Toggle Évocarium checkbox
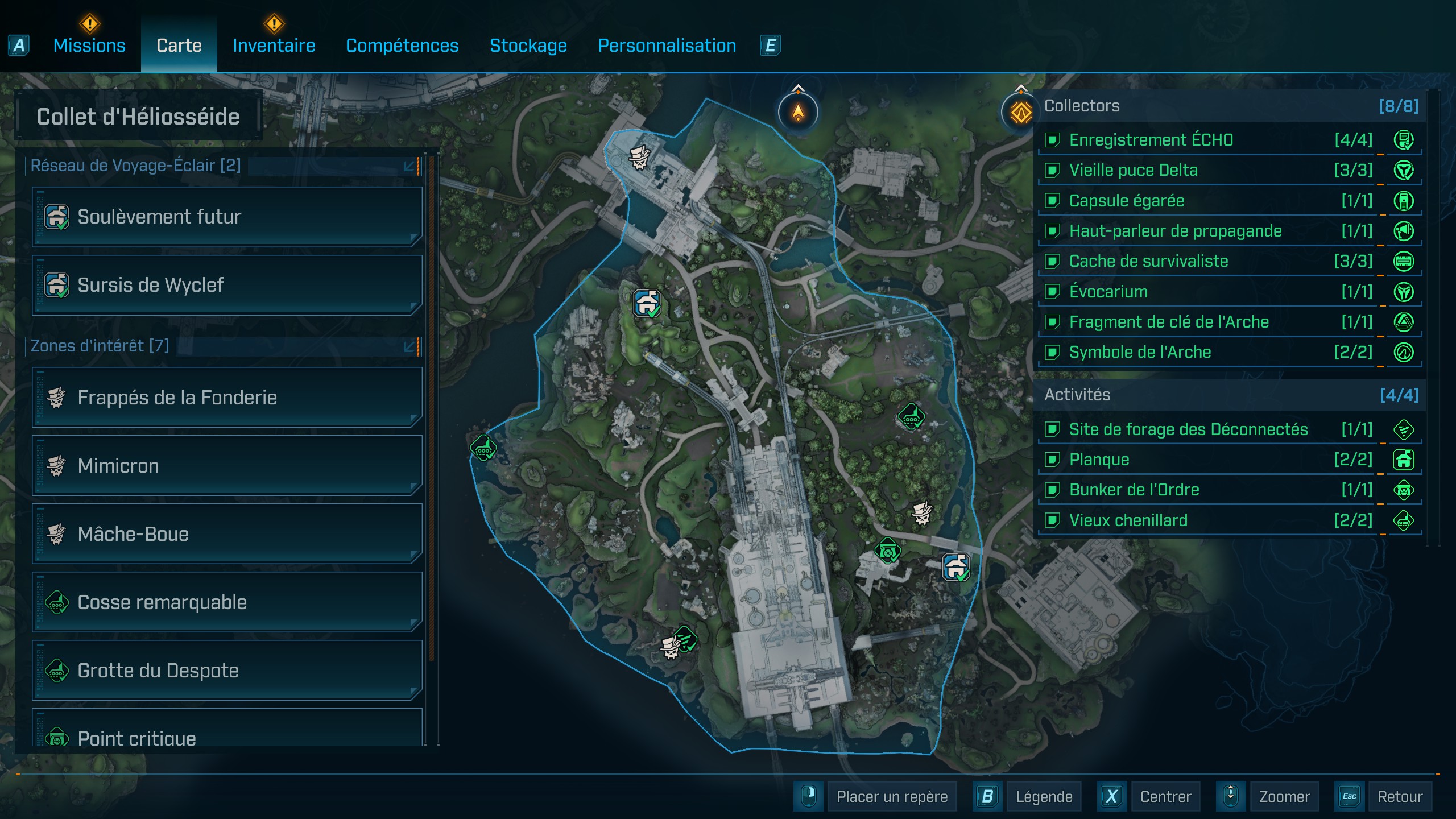The width and height of the screenshot is (1456, 819). (x=1053, y=292)
